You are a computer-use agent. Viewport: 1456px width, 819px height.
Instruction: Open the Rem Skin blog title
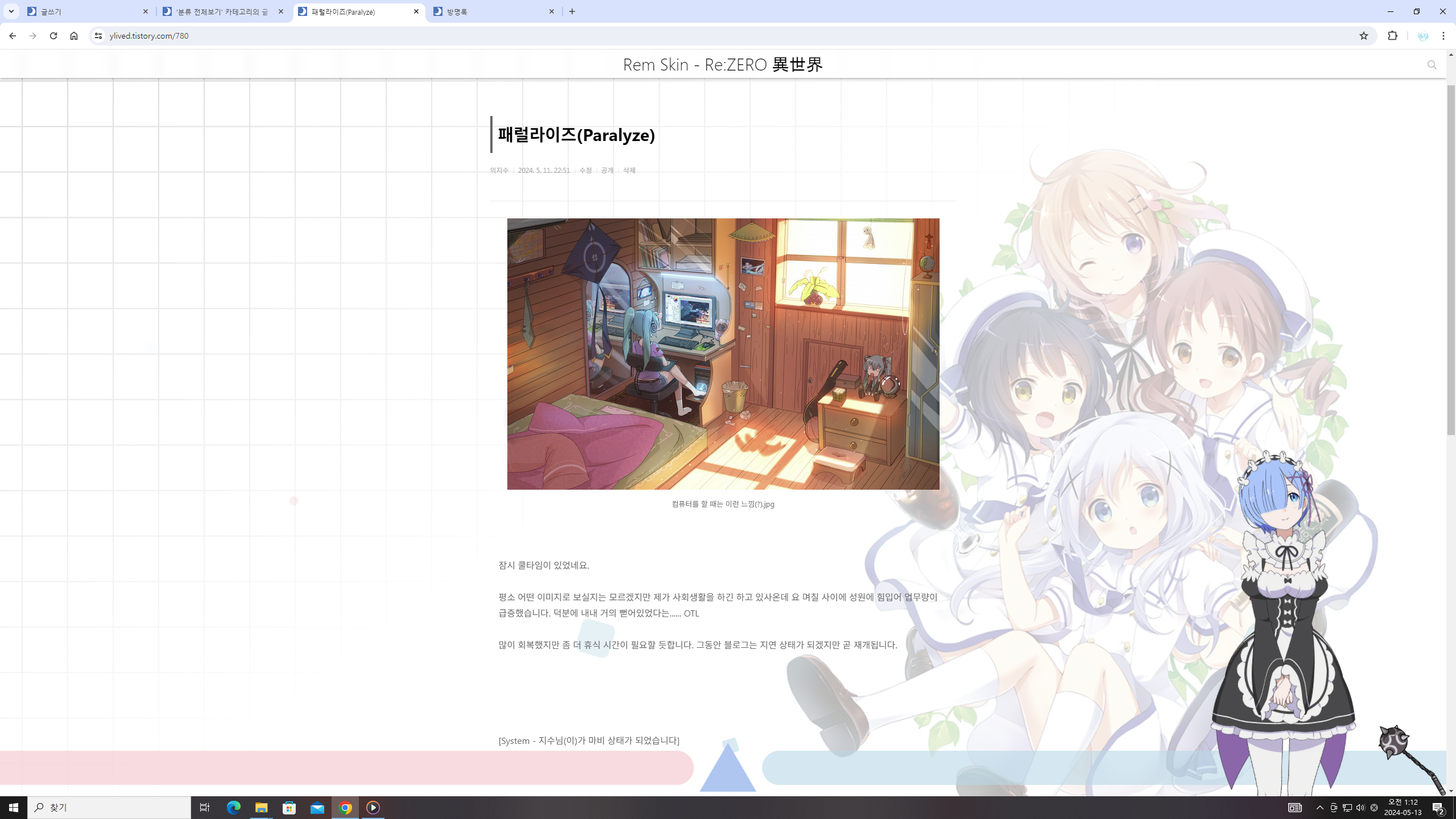pos(722,65)
